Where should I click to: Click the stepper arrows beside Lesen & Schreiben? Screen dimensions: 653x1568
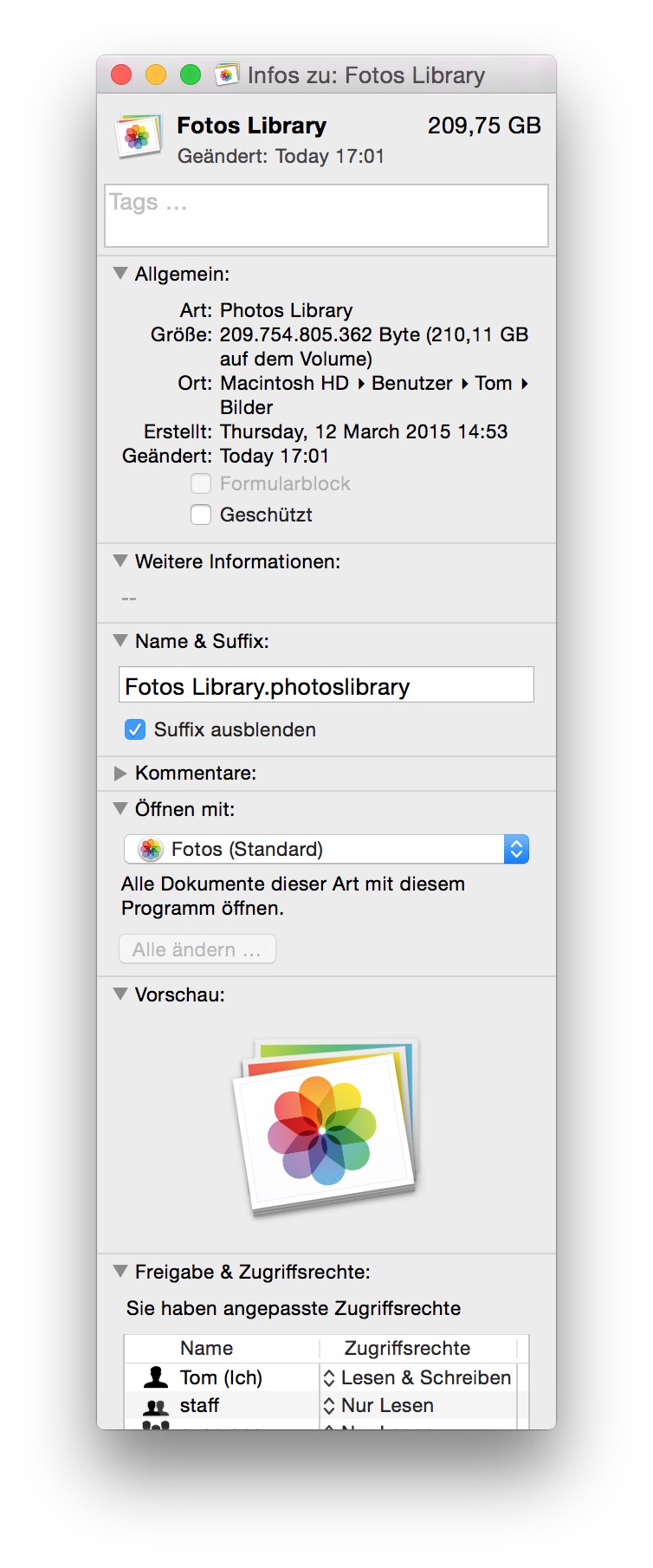(329, 1377)
